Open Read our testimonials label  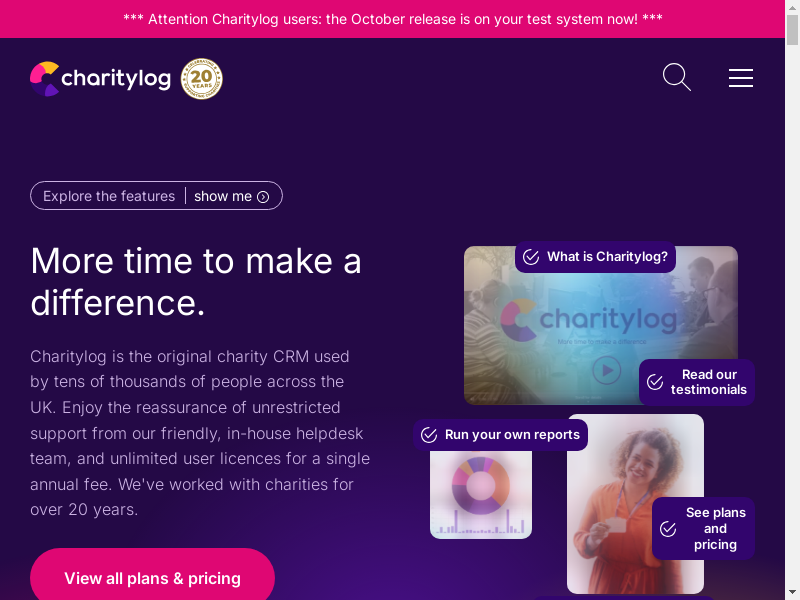pyautogui.click(x=709, y=382)
